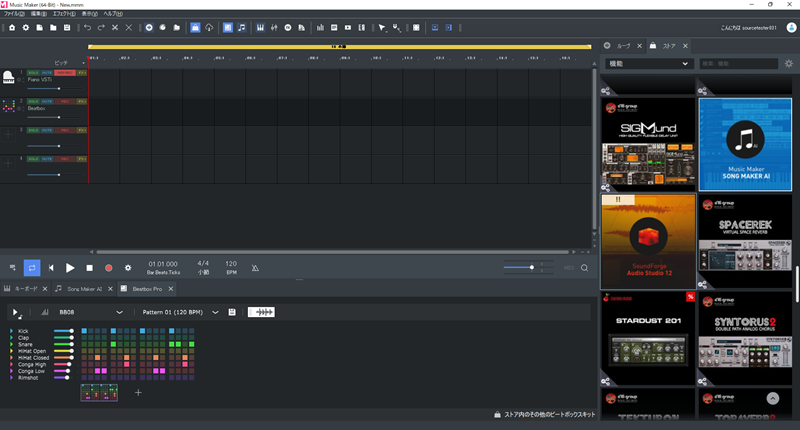800x430 pixels.
Task: Open program settings gear in top toolbar
Action: pyautogui.click(x=26, y=28)
